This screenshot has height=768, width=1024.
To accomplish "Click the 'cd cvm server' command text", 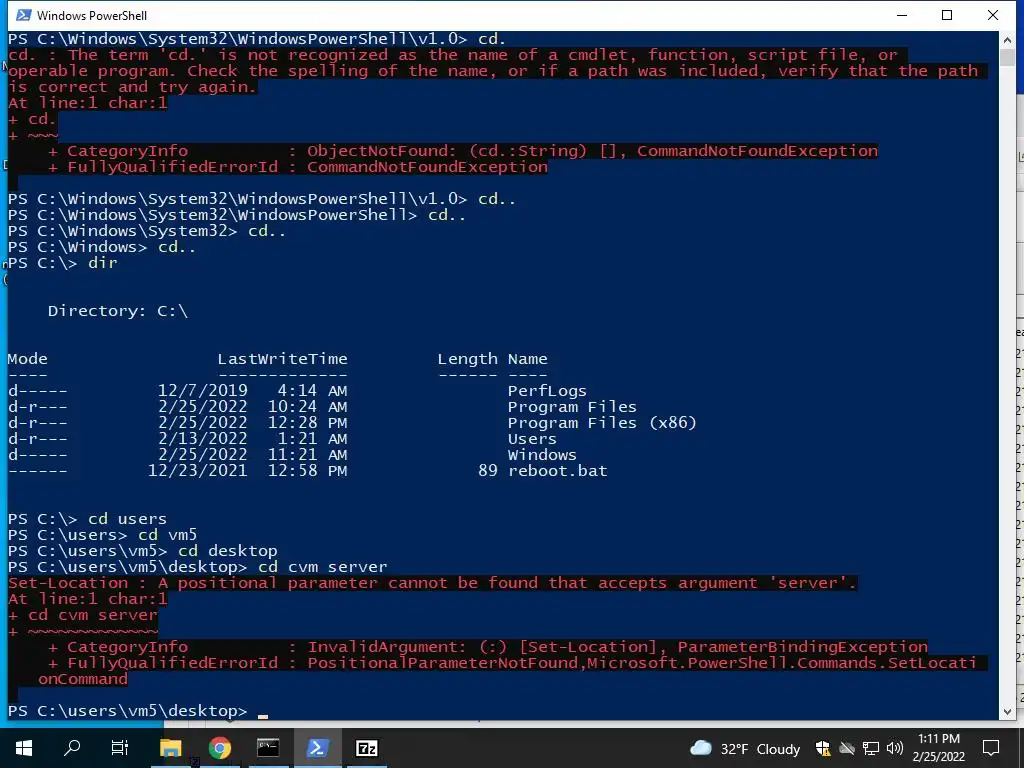I will [323, 567].
